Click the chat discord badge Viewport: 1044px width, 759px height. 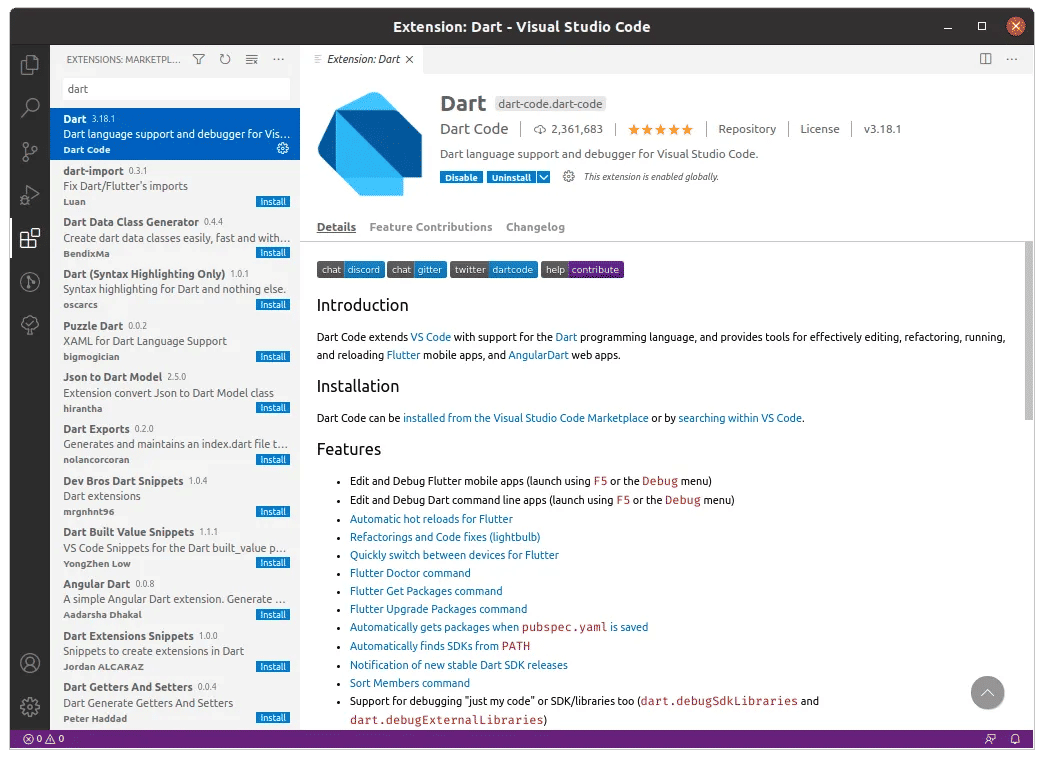click(350, 270)
